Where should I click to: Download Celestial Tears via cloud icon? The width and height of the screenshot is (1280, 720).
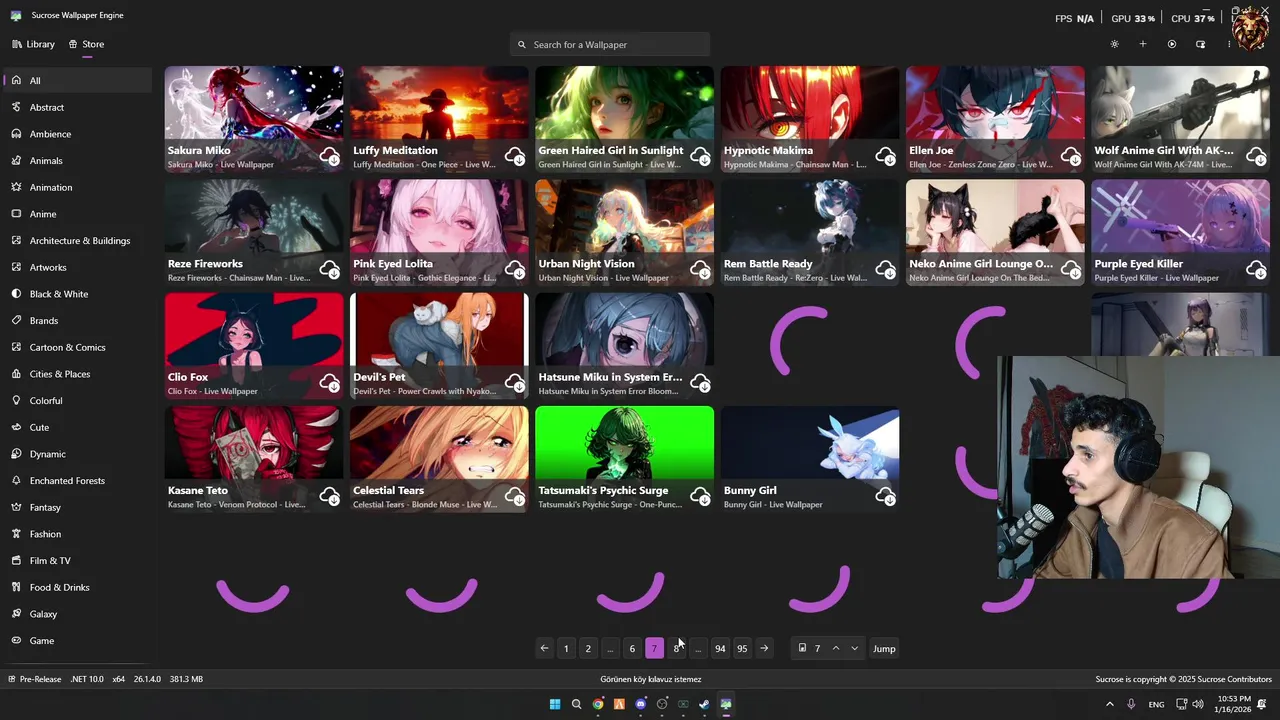515,496
